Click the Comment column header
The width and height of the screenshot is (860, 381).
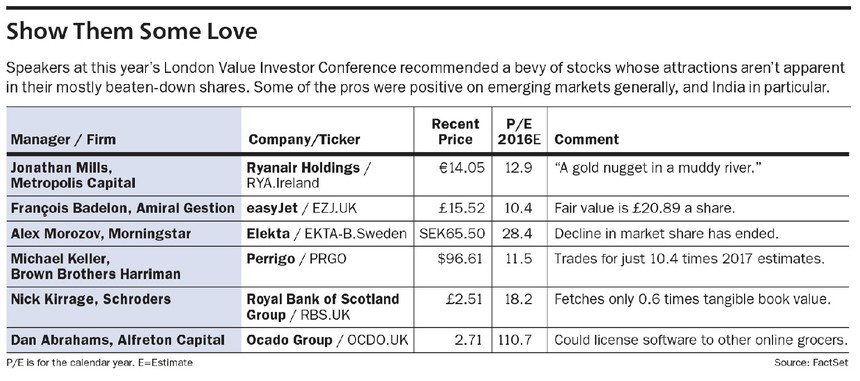click(586, 139)
